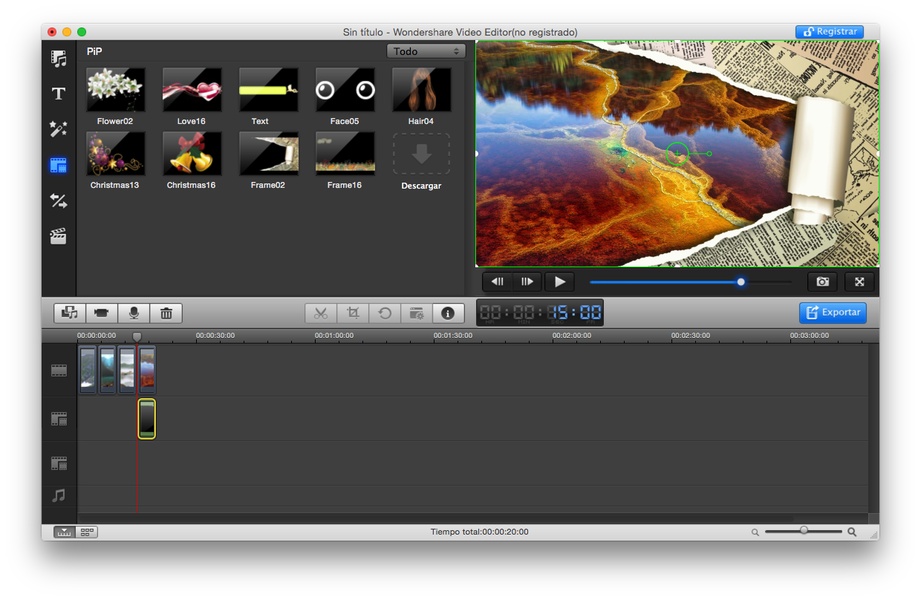Select the crop tool icon

tap(352, 313)
